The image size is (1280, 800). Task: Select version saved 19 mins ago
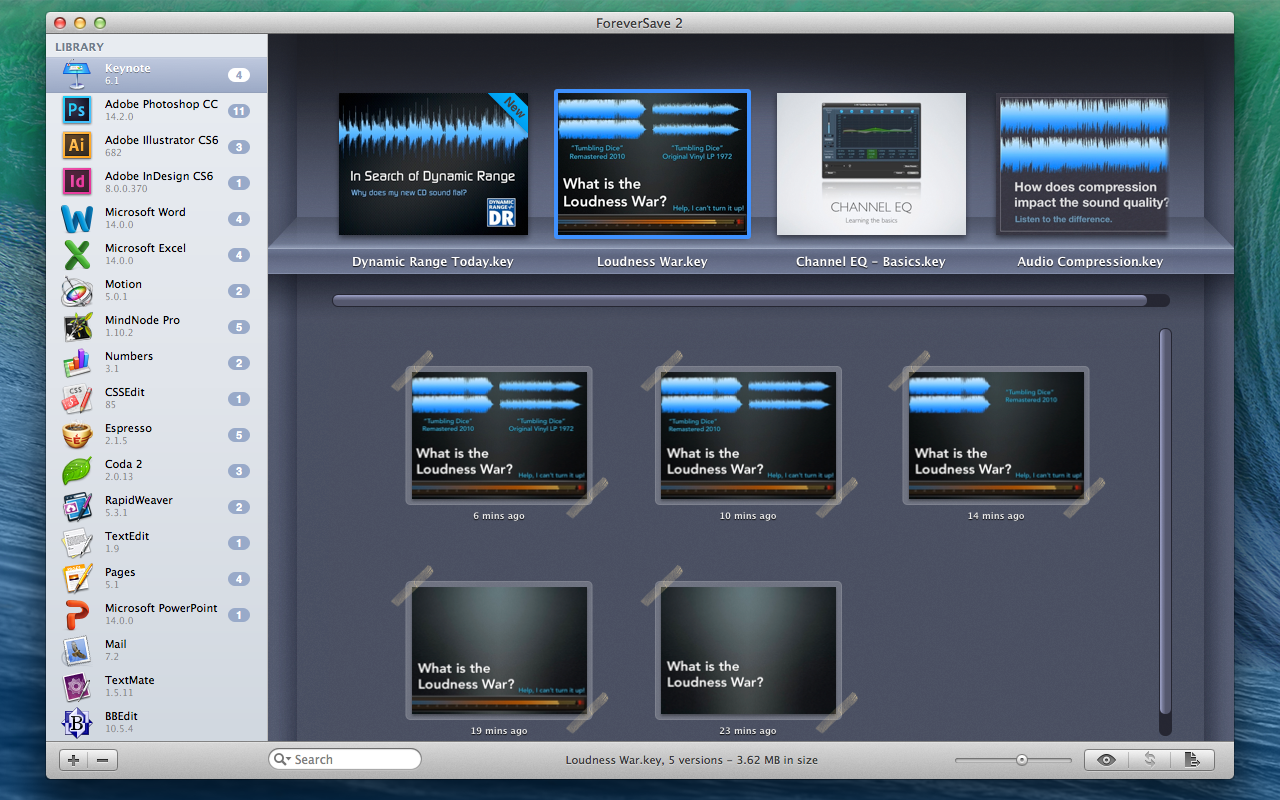pos(499,650)
